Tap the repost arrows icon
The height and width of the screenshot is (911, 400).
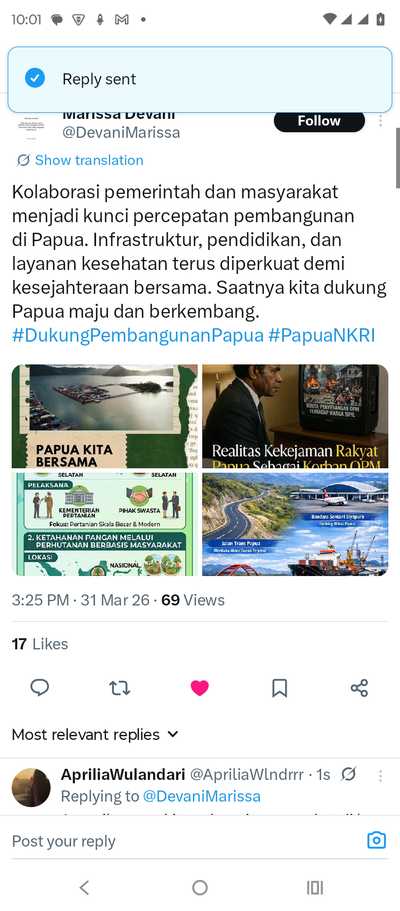120,688
